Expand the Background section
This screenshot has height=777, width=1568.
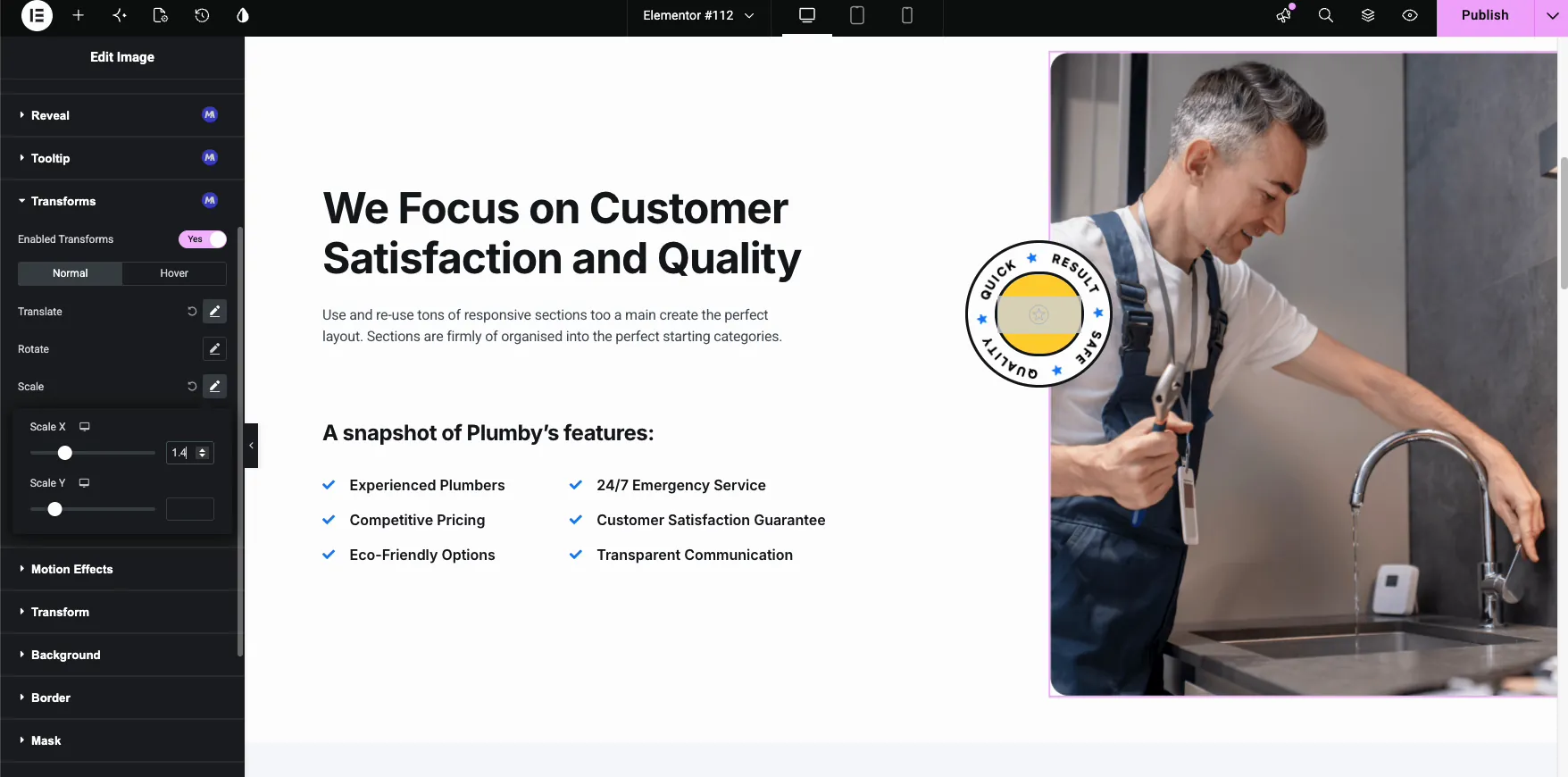(122, 655)
